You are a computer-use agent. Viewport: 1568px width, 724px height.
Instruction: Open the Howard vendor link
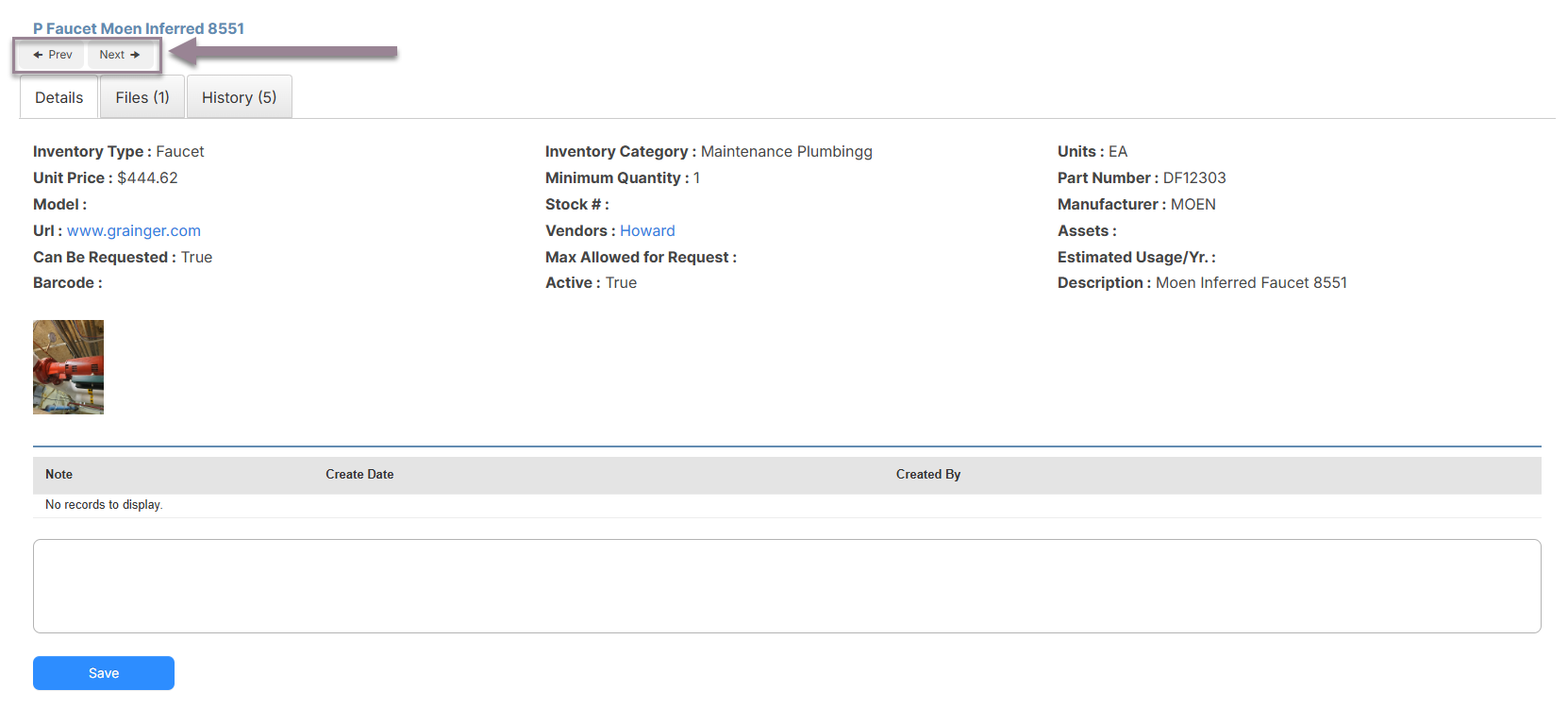(x=647, y=230)
